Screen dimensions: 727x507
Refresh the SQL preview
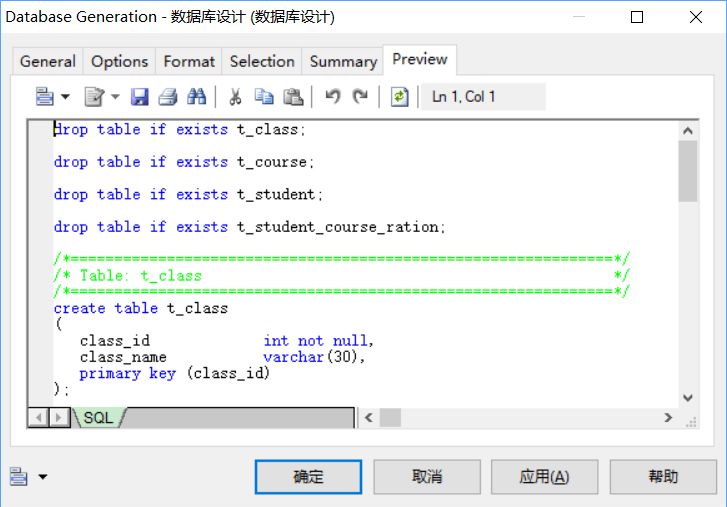[399, 96]
